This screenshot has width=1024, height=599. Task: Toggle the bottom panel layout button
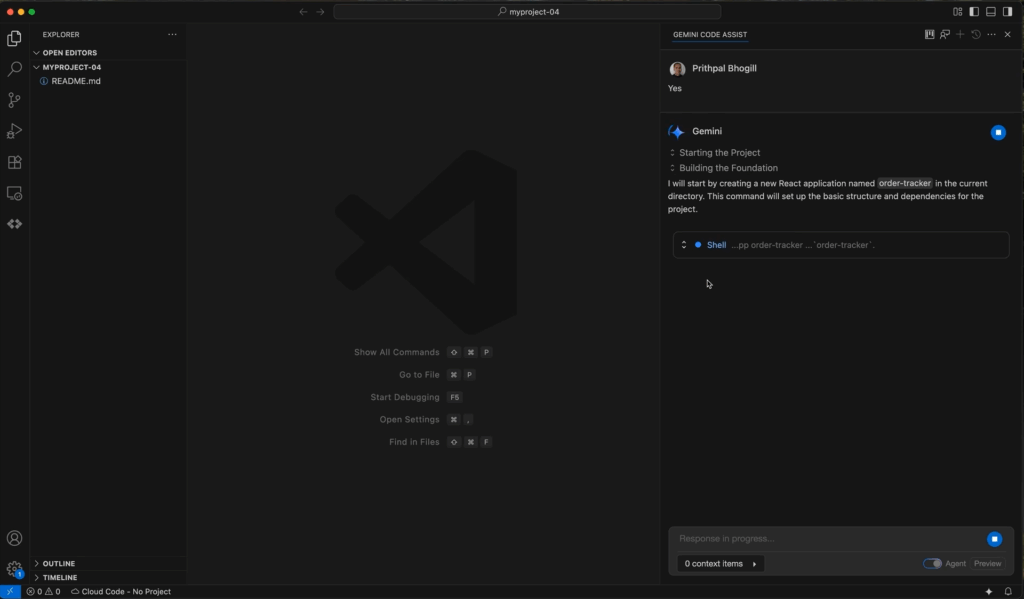(991, 12)
